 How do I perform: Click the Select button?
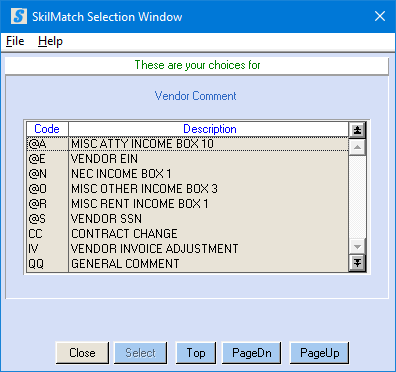coord(140,353)
